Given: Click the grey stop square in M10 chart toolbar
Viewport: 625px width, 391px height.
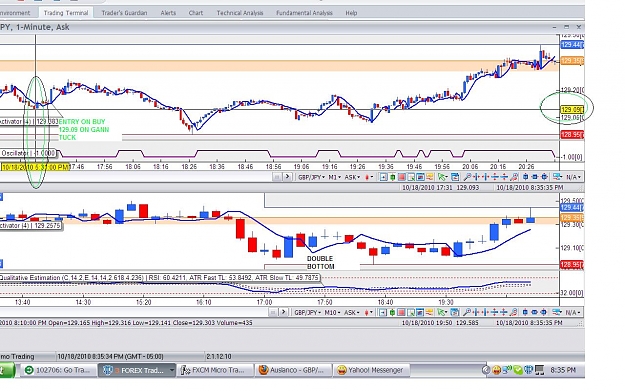Looking at the screenshot, I should click(x=273, y=312).
